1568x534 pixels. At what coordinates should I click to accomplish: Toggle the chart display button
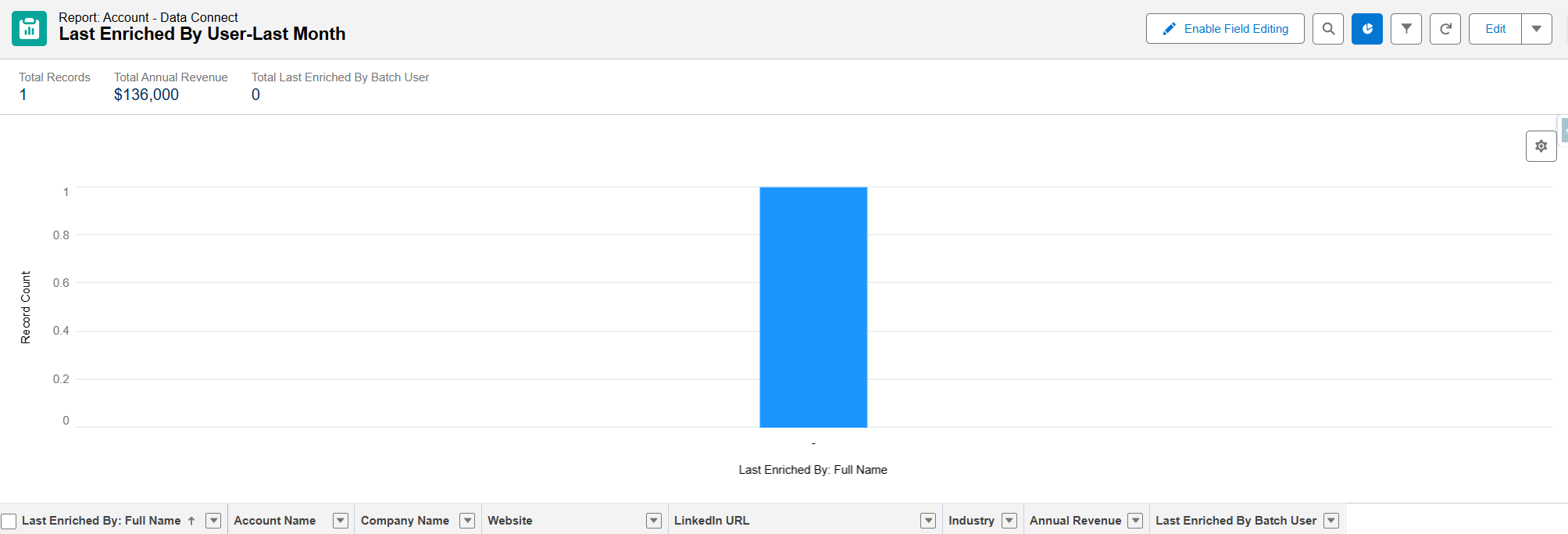1366,29
